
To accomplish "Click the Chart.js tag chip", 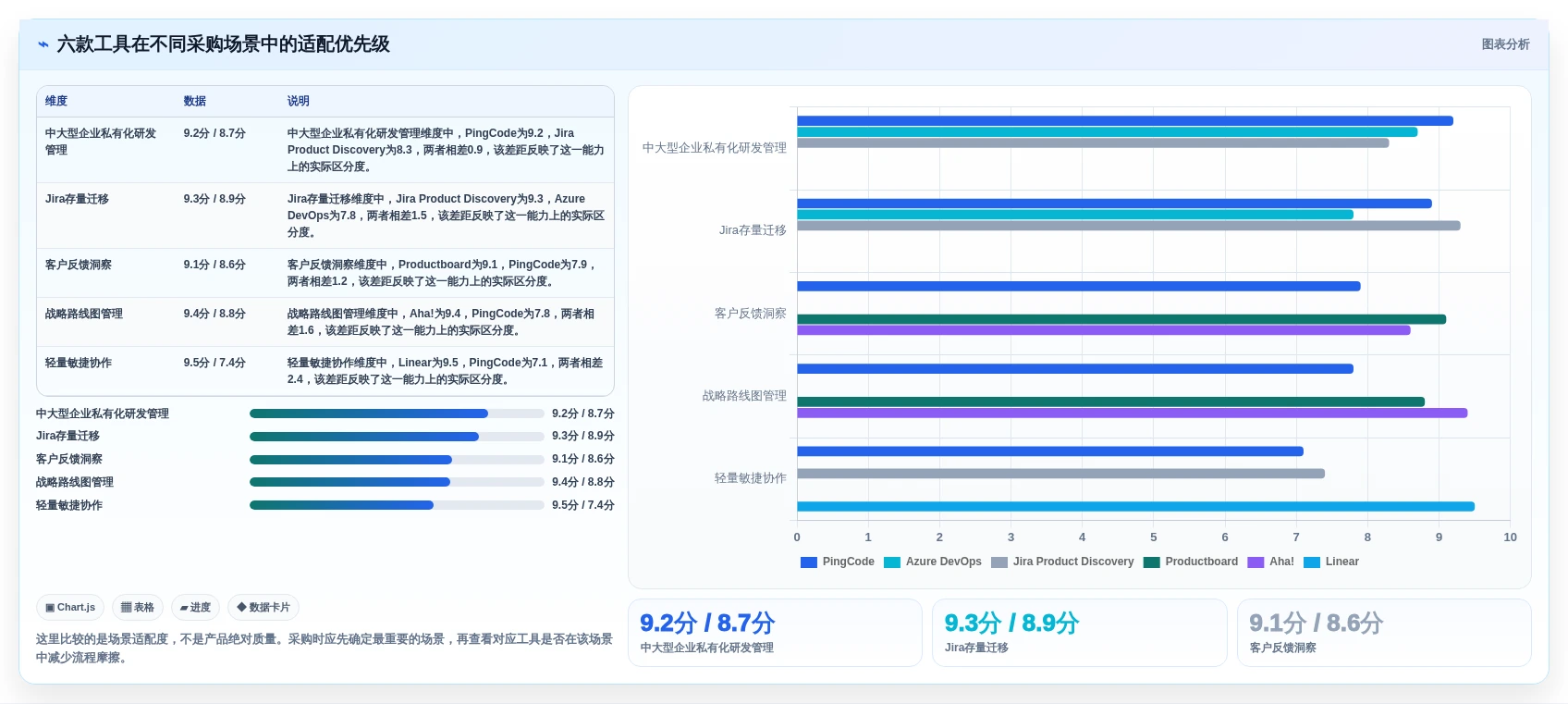I will tap(70, 608).
